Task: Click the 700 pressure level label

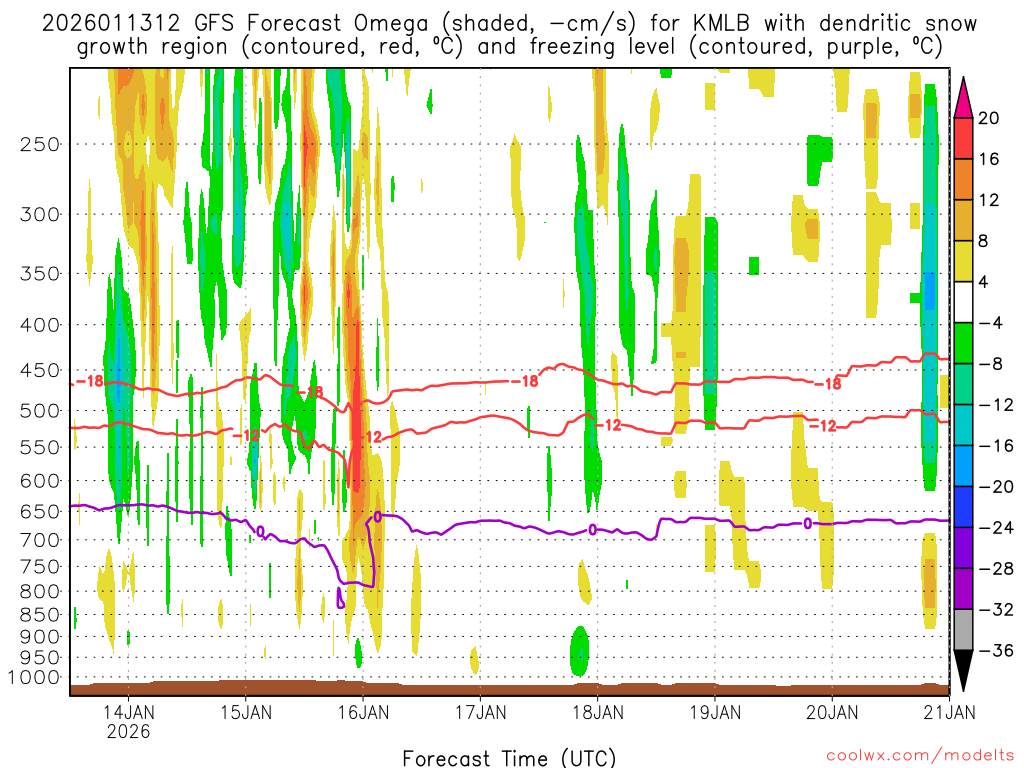Action: click(x=40, y=540)
